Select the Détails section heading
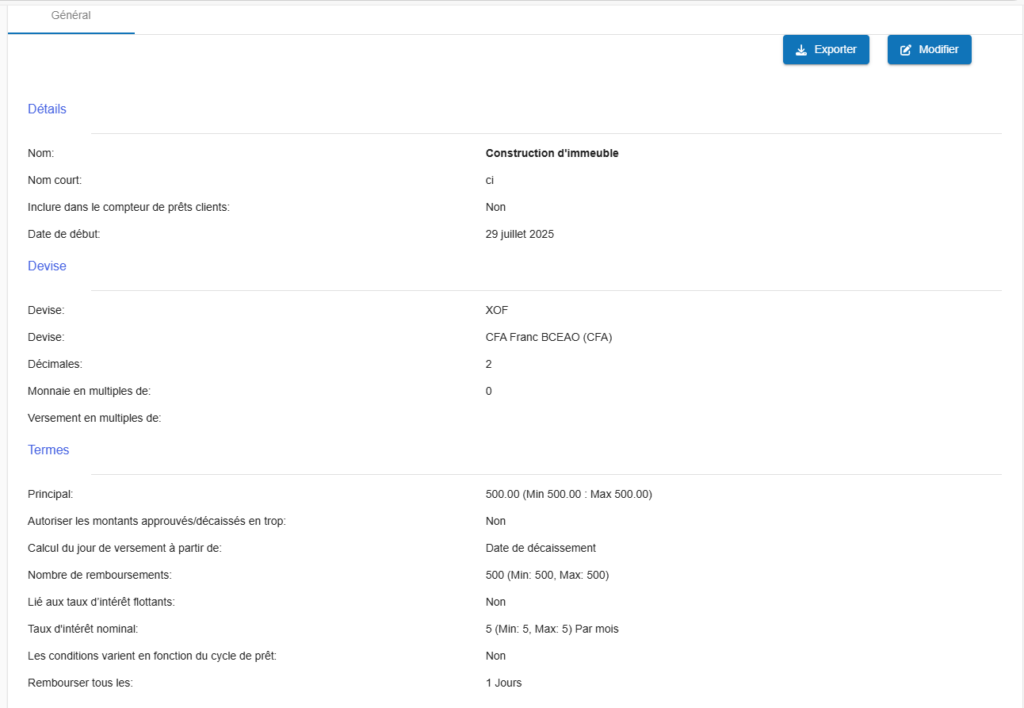Viewport: 1024px width, 708px height. pos(47,109)
